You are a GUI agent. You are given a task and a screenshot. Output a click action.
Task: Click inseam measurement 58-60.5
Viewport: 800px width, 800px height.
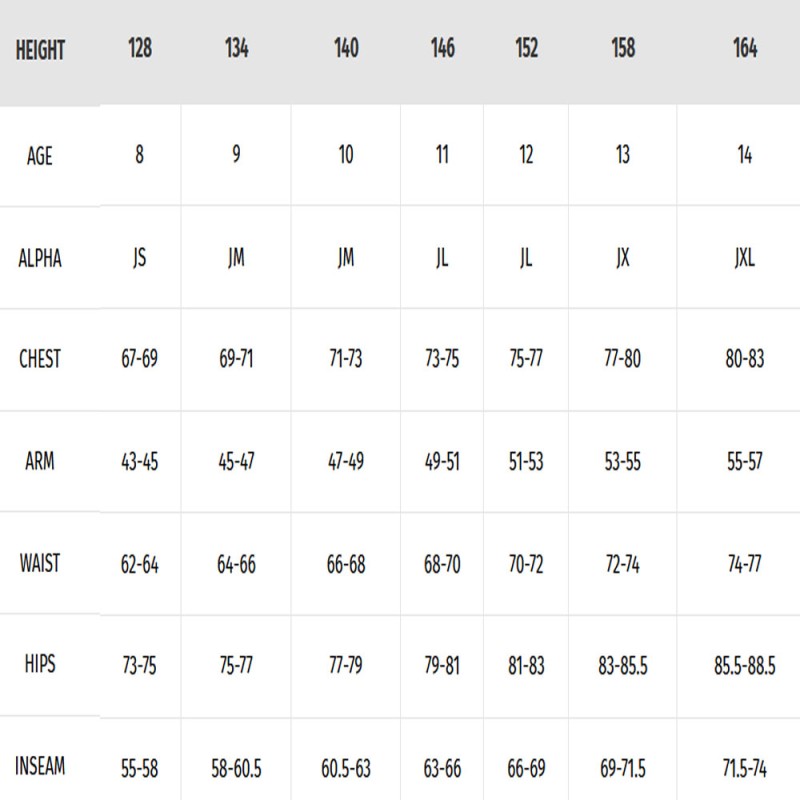(236, 768)
